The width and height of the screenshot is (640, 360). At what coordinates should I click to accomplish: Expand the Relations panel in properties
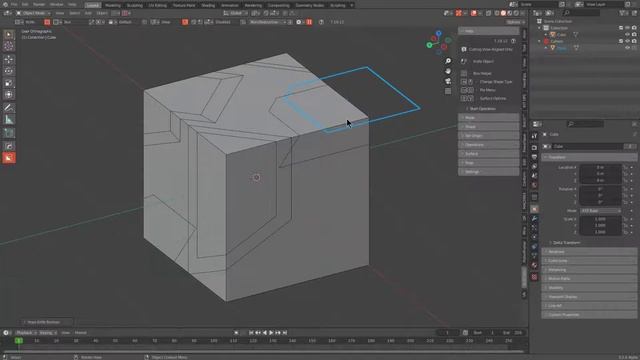pos(589,252)
